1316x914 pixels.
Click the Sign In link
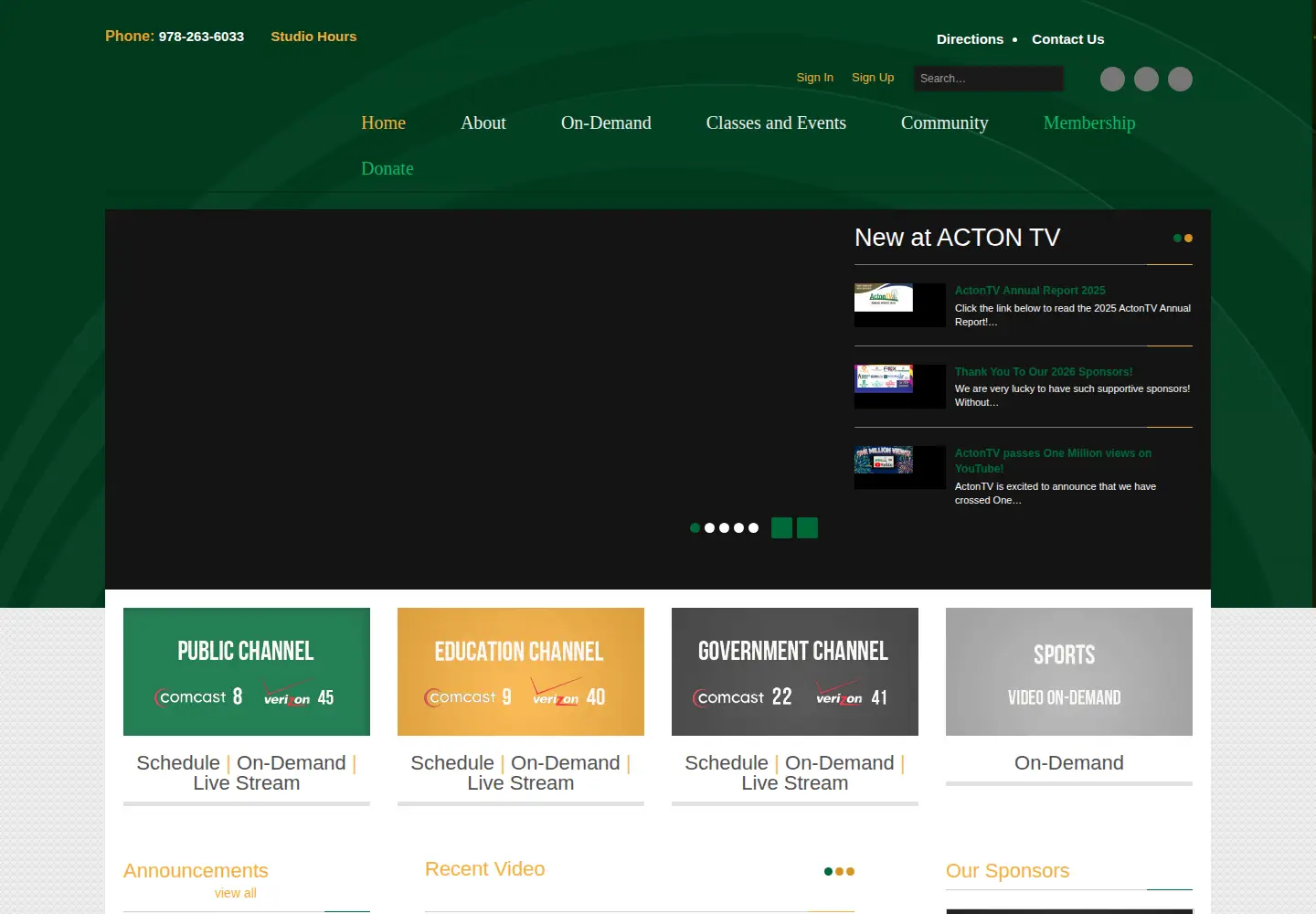[x=815, y=78]
